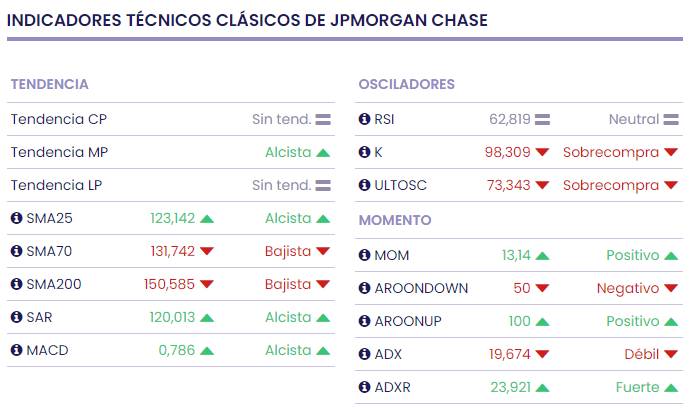The image size is (692, 412).
Task: Click the MOMENTO section heading
Action: point(395,220)
